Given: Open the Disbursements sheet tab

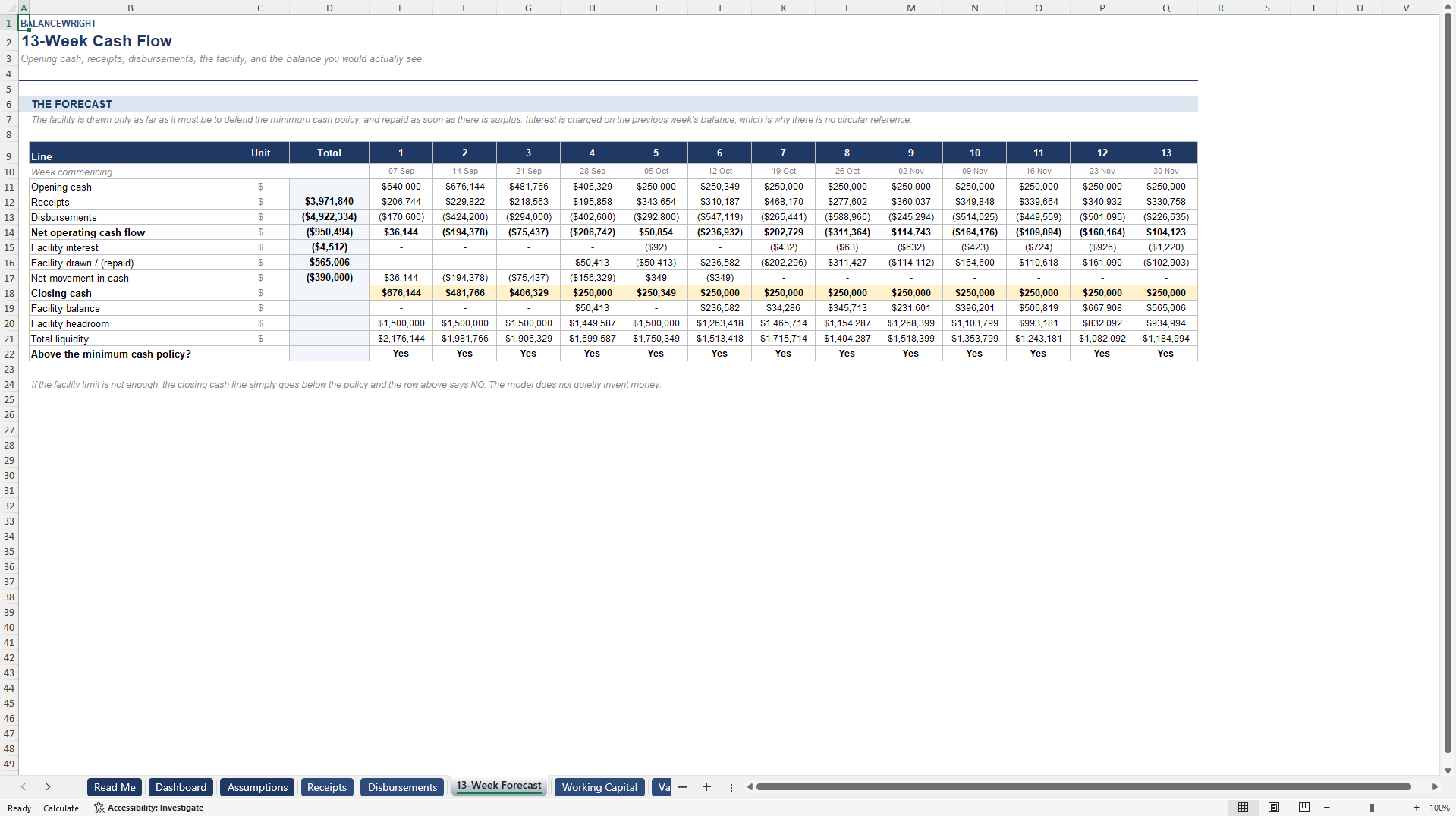Looking at the screenshot, I should click(402, 787).
